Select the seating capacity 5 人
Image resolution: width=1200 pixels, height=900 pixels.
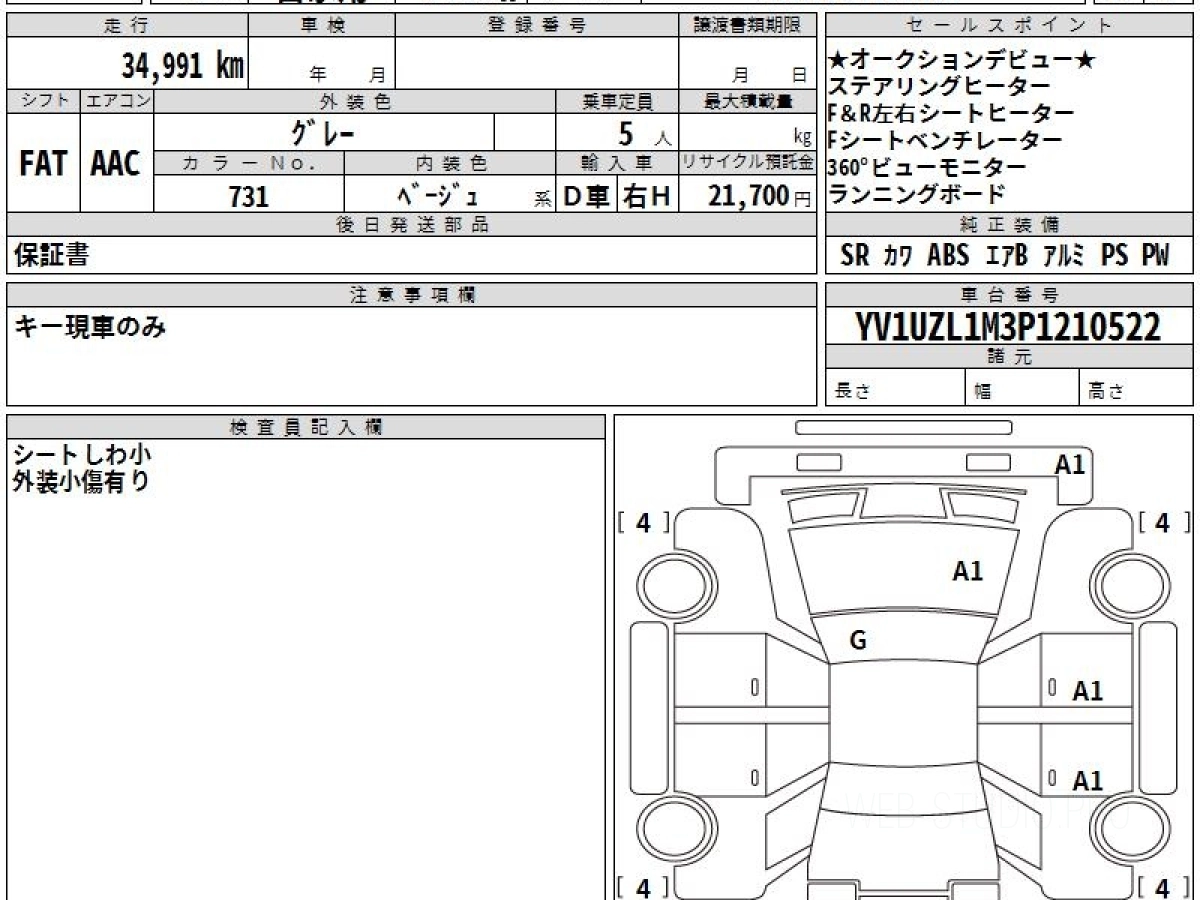tap(646, 134)
